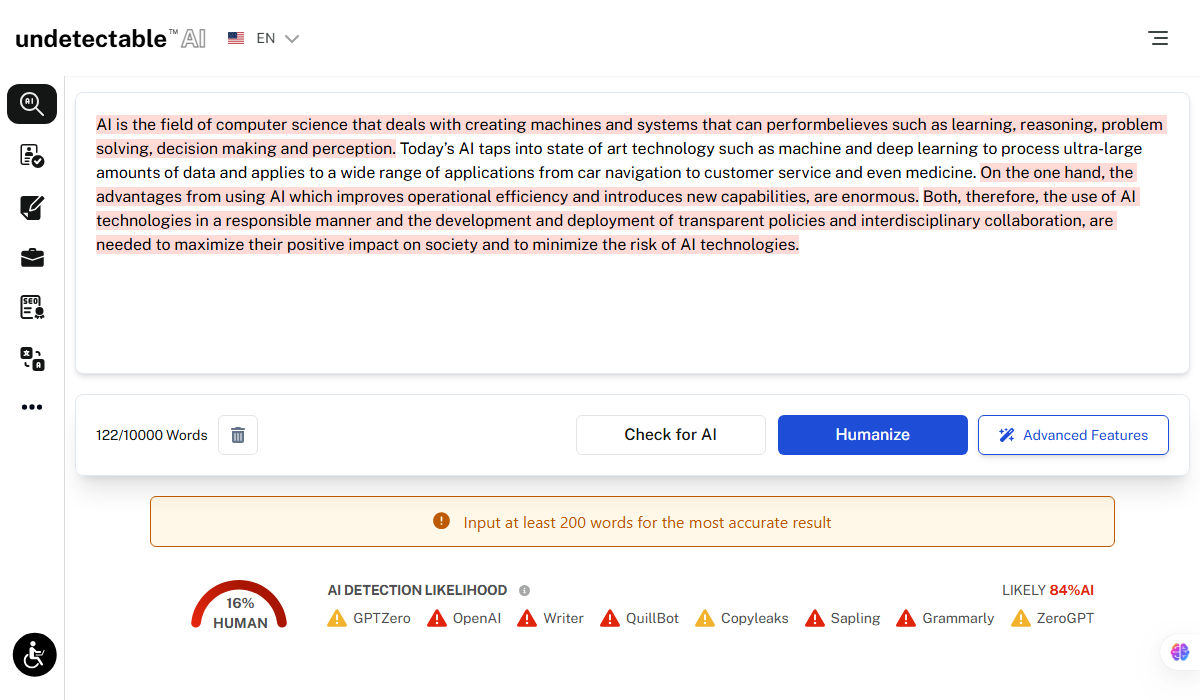
Task: Click the '122/10000 Words' counter
Action: click(x=152, y=435)
